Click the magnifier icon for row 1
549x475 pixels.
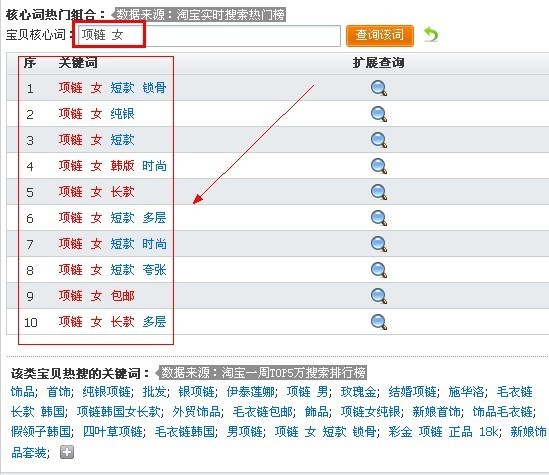tap(379, 88)
